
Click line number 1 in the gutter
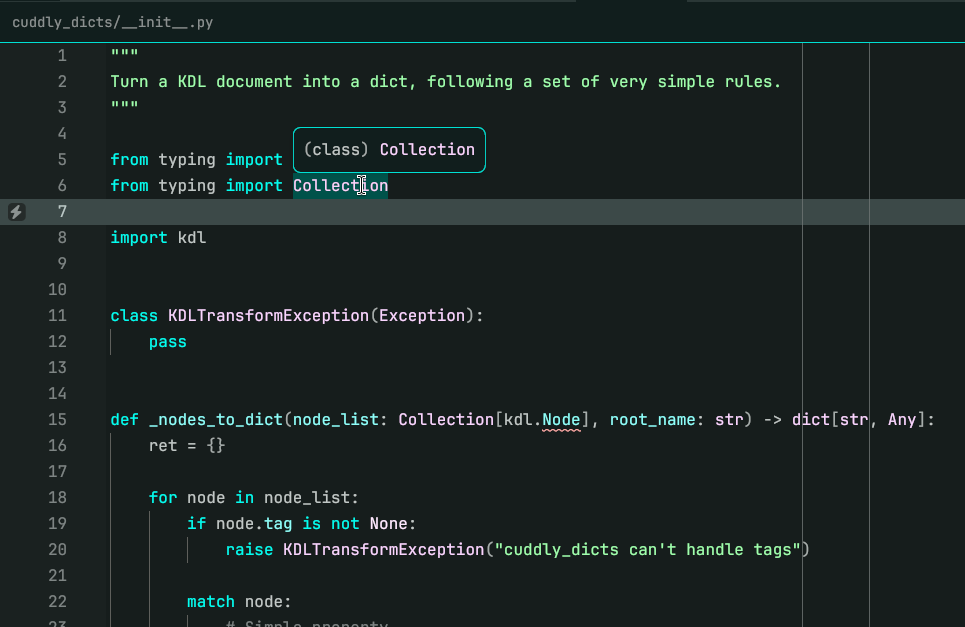pyautogui.click(x=62, y=56)
